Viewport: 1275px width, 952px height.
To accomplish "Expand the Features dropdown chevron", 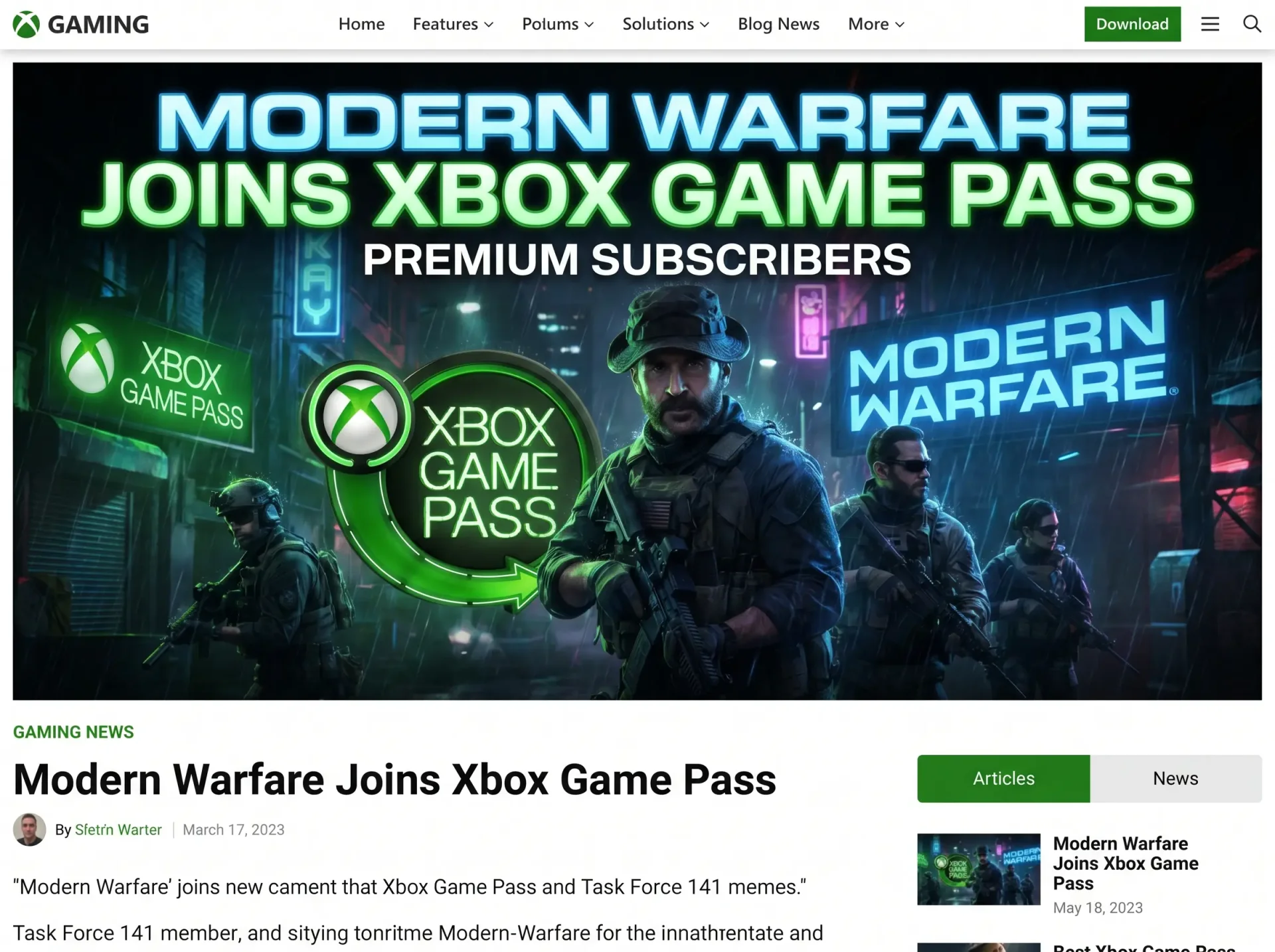I will tap(489, 25).
